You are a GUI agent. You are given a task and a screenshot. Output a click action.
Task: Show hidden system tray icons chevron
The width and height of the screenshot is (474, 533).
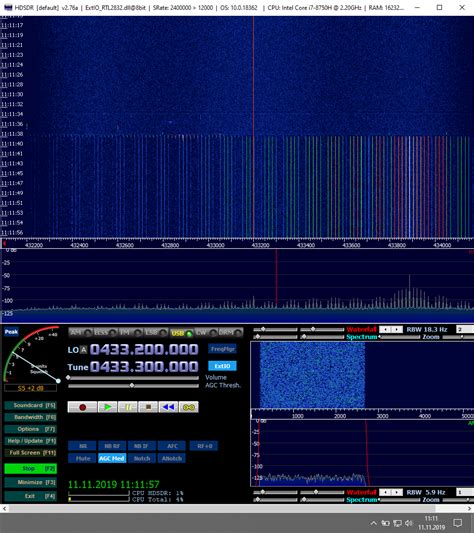[373, 523]
